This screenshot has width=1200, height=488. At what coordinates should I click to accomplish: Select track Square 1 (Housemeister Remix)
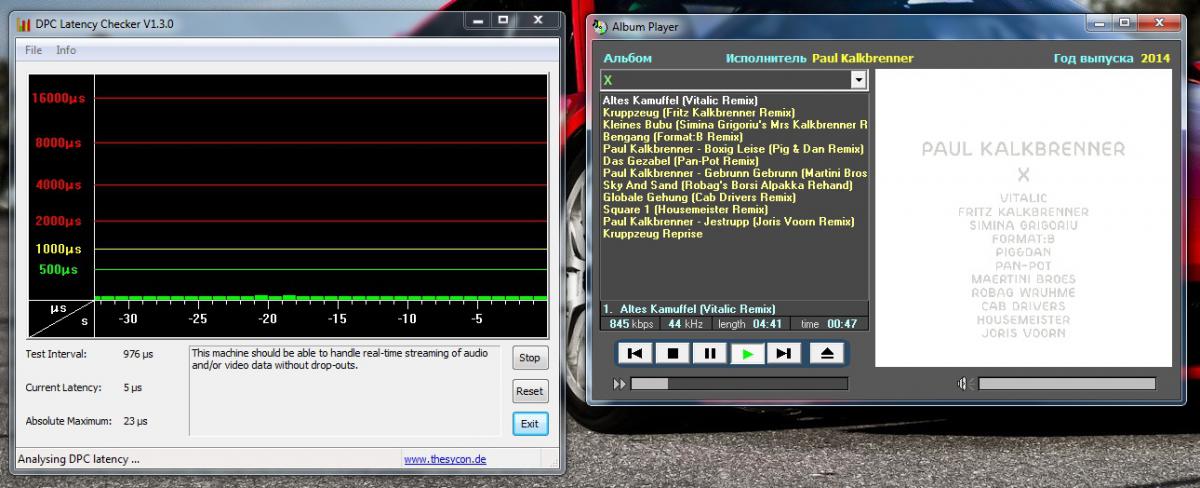(685, 209)
